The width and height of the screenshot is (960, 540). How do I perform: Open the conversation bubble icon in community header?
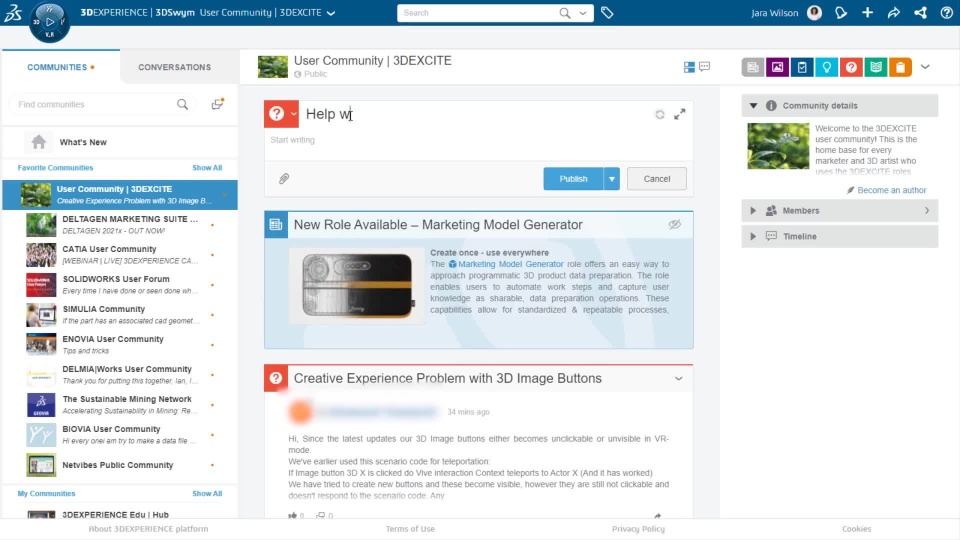pos(705,66)
